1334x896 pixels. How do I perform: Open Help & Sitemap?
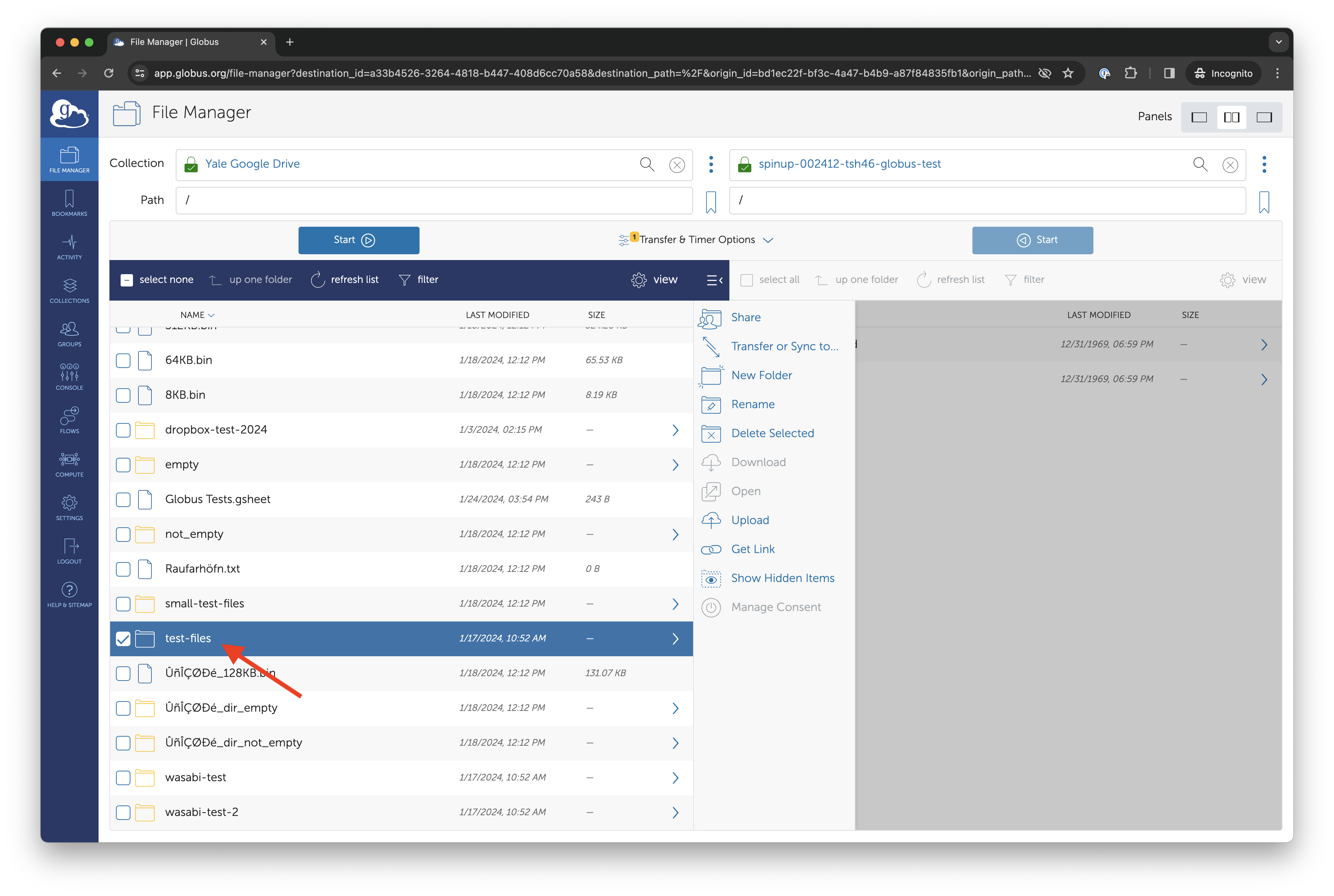click(x=69, y=594)
